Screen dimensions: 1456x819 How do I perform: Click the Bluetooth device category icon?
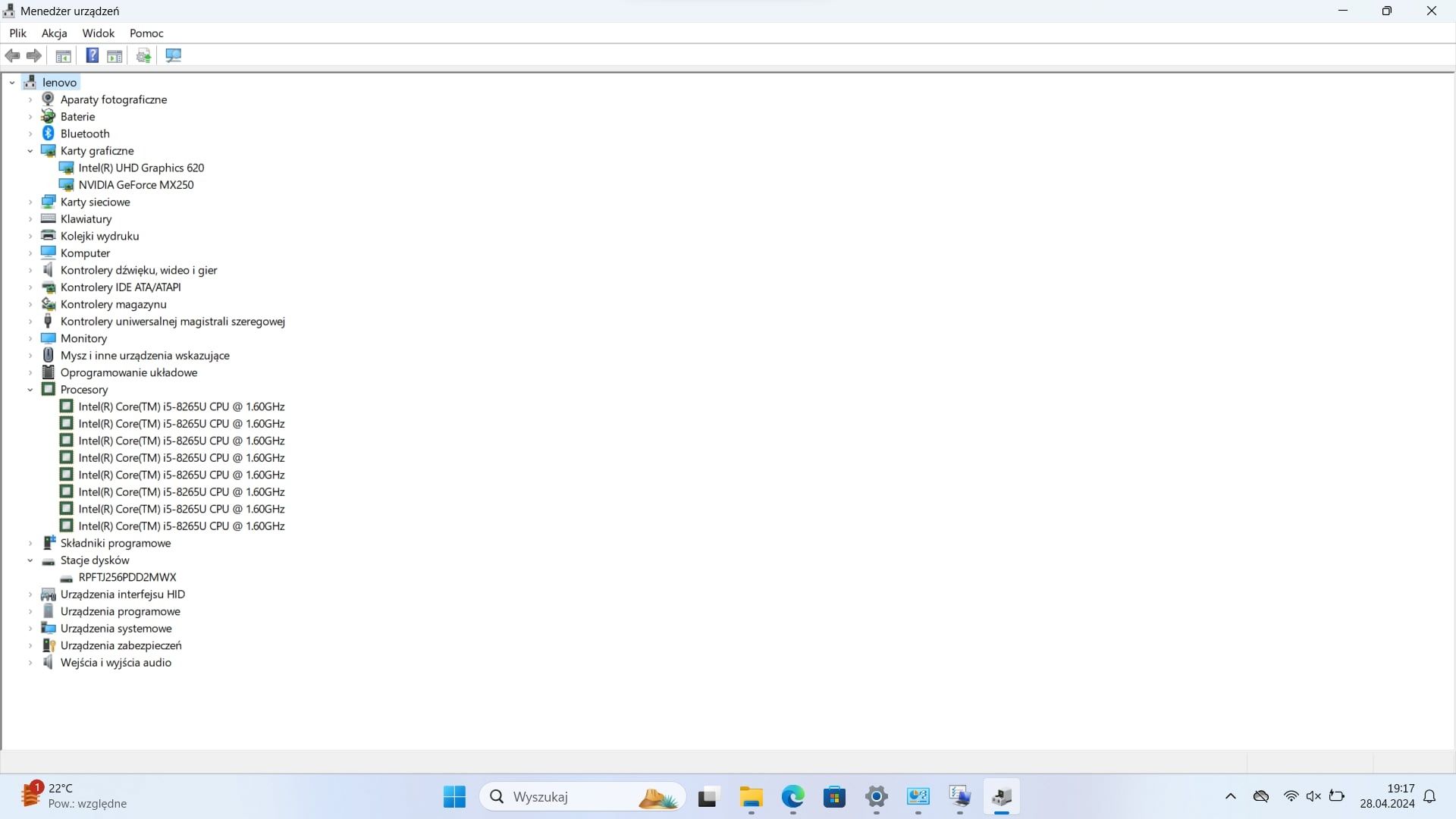click(49, 133)
